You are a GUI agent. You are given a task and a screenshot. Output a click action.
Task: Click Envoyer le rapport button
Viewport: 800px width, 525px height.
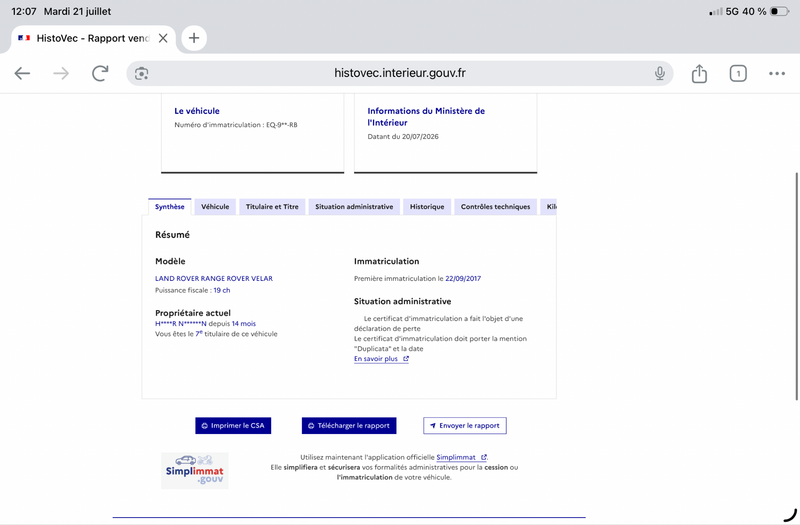pyautogui.click(x=465, y=426)
